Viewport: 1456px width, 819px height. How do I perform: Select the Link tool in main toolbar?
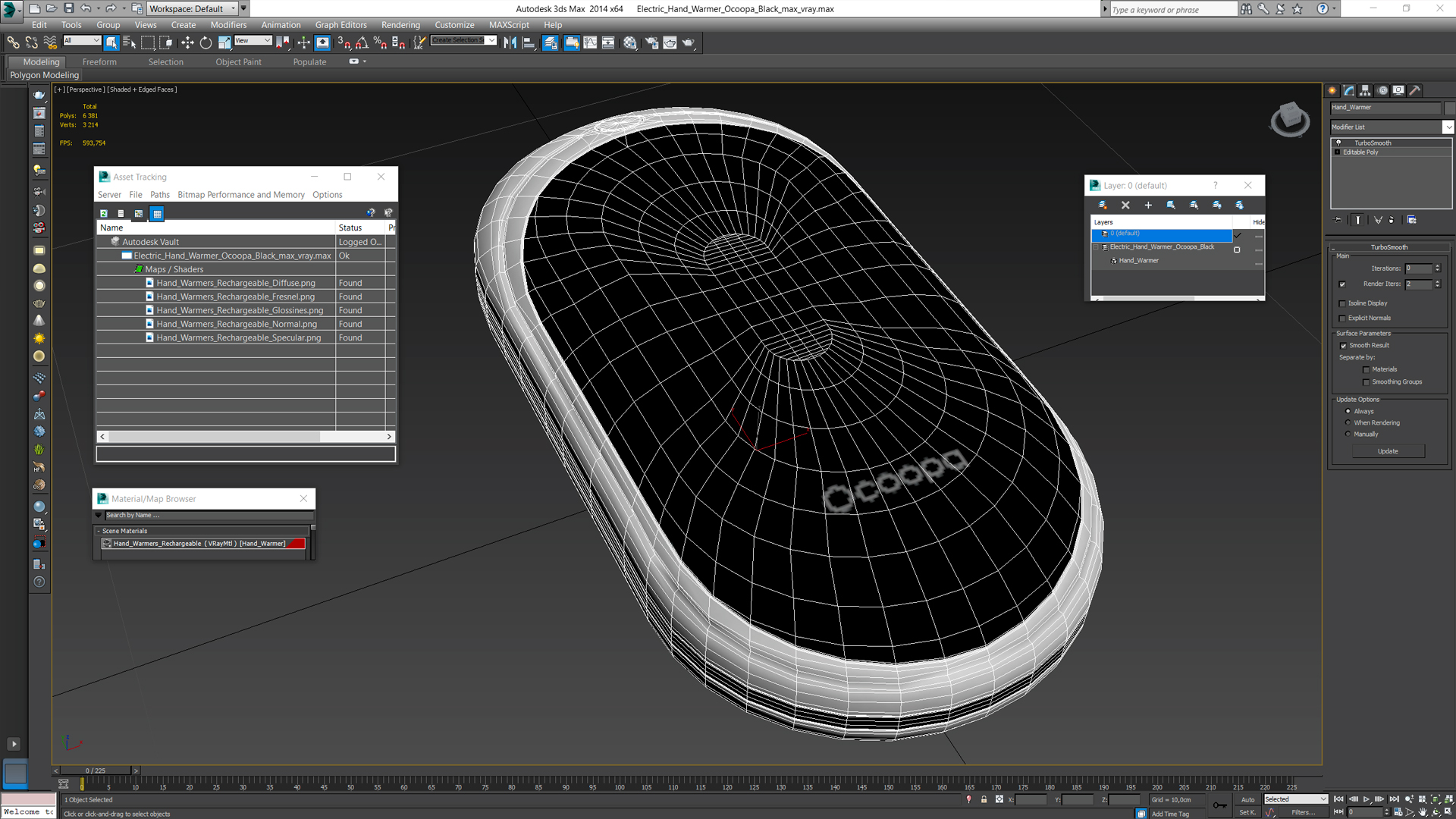(13, 42)
